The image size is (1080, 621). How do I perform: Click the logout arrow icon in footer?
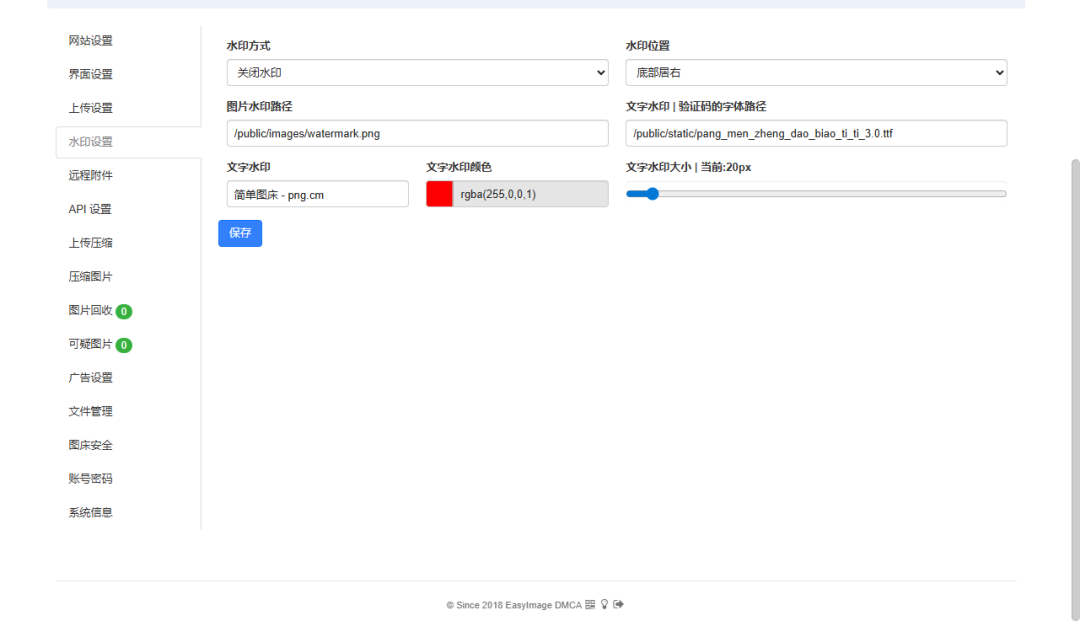pyautogui.click(x=619, y=604)
